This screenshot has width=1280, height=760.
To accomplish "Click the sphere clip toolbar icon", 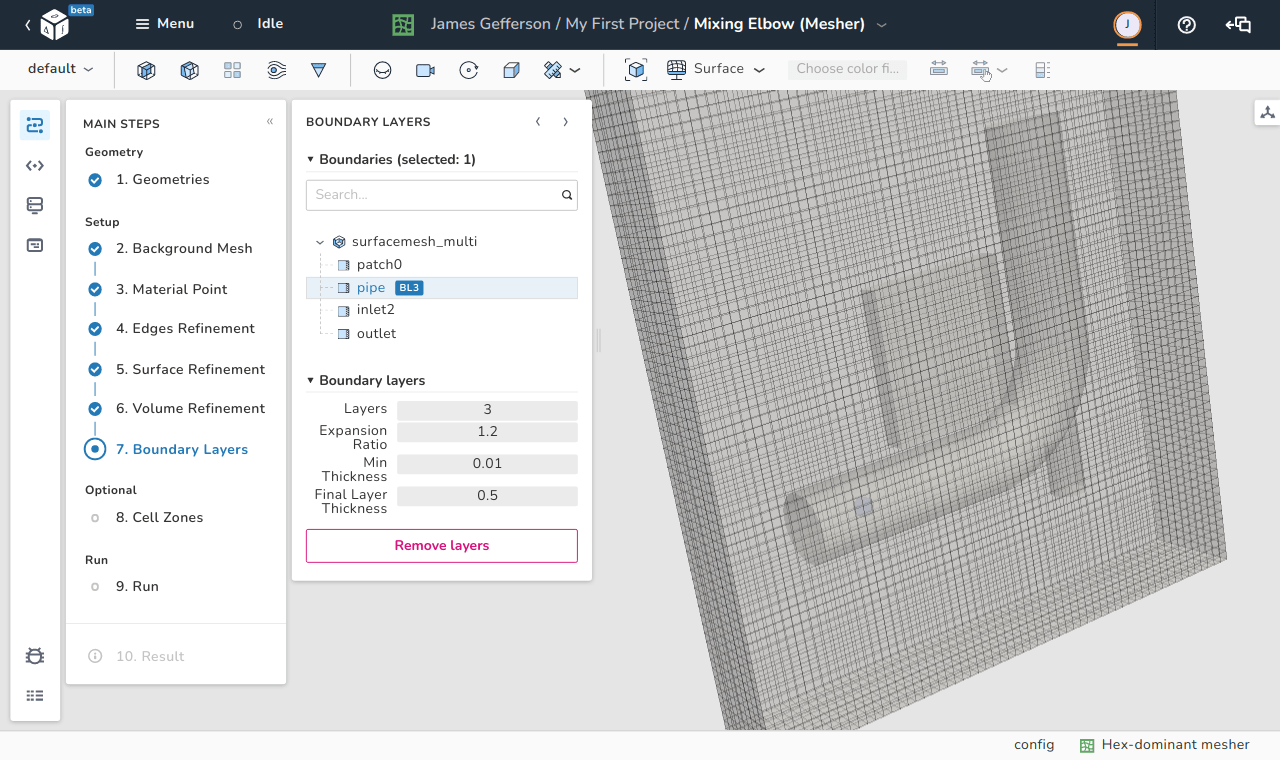I will (x=382, y=70).
